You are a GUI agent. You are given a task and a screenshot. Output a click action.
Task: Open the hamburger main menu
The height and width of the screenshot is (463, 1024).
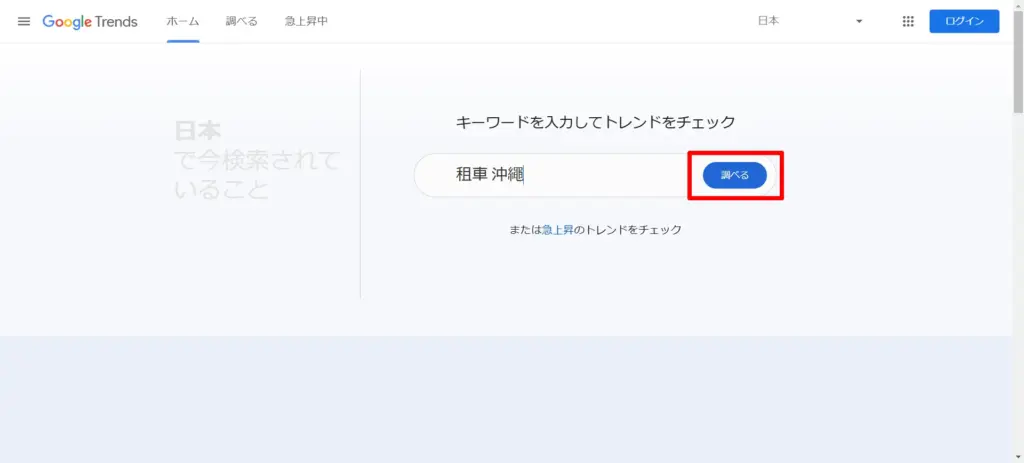(x=24, y=22)
